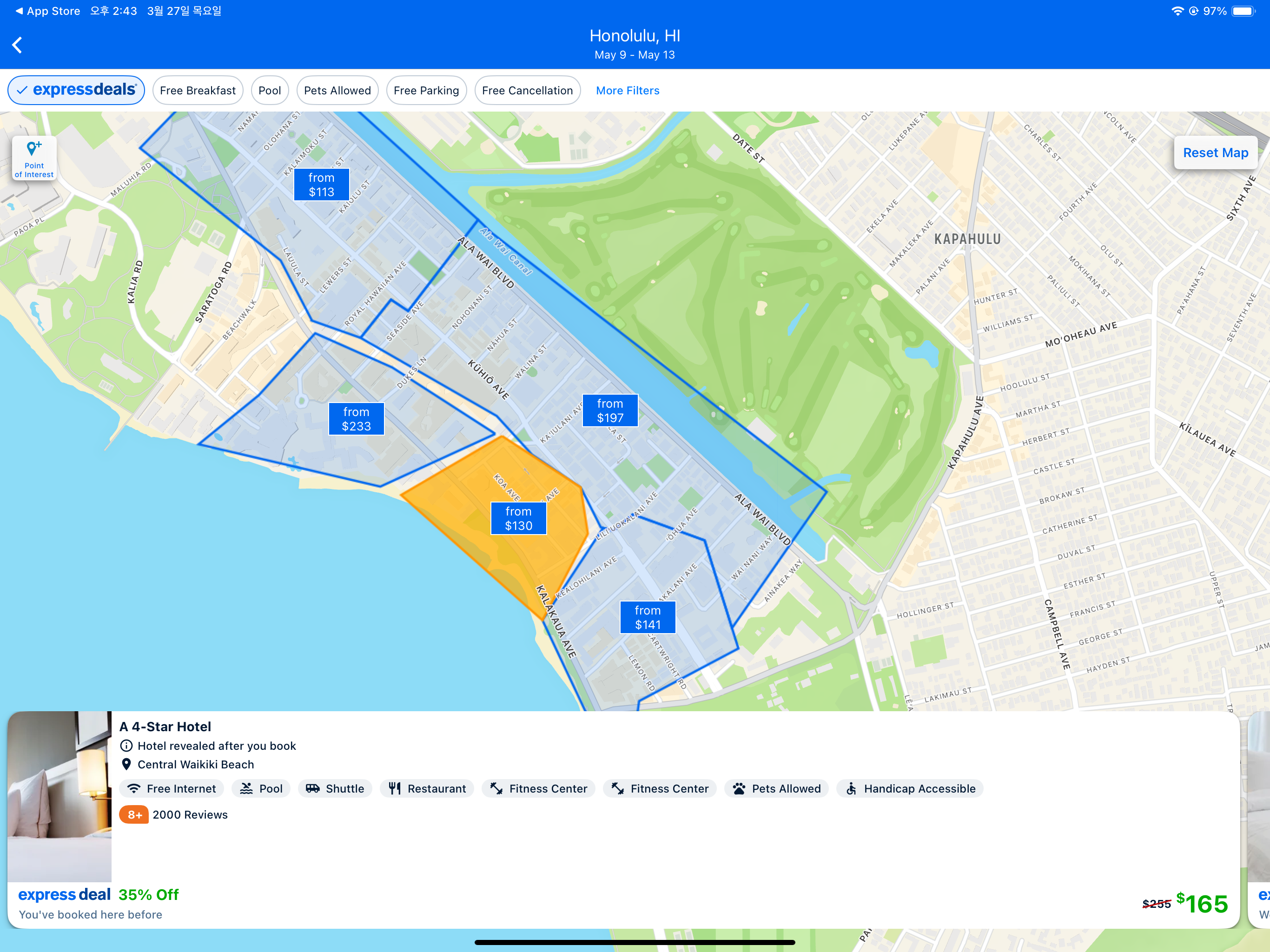Screen dimensions: 1270x952
Task: Select the from $113 zone marker
Action: pos(322,185)
